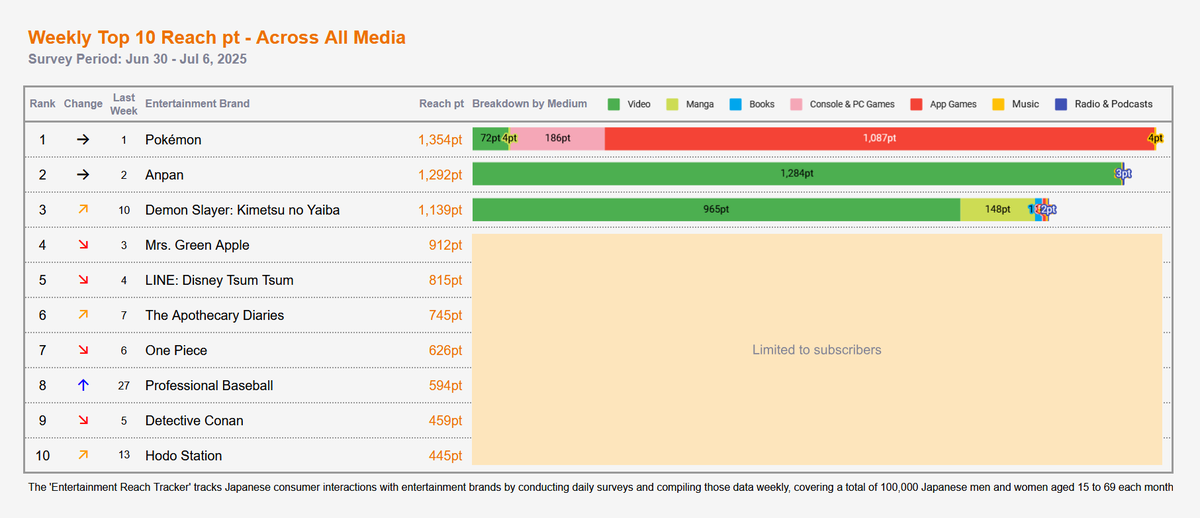Click the One Piece brand name
This screenshot has width=1200, height=518.
click(177, 350)
